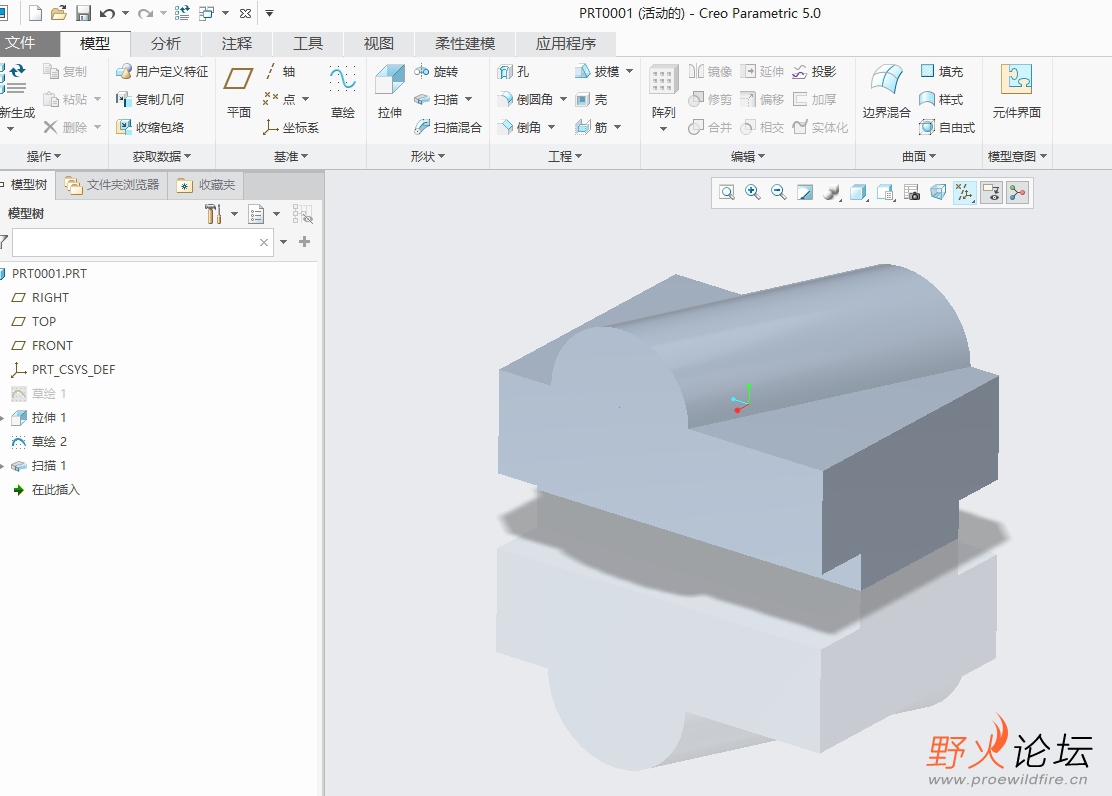Open Operations (操作) group dropdown
This screenshot has width=1112, height=796.
pos(43,156)
